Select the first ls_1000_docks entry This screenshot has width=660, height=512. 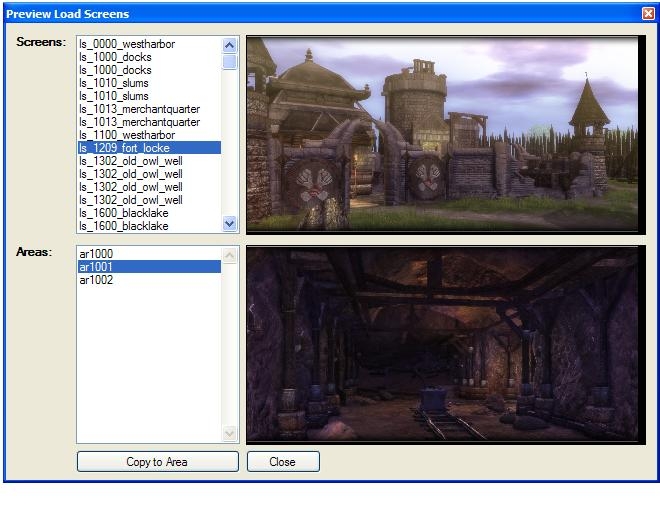[115, 57]
